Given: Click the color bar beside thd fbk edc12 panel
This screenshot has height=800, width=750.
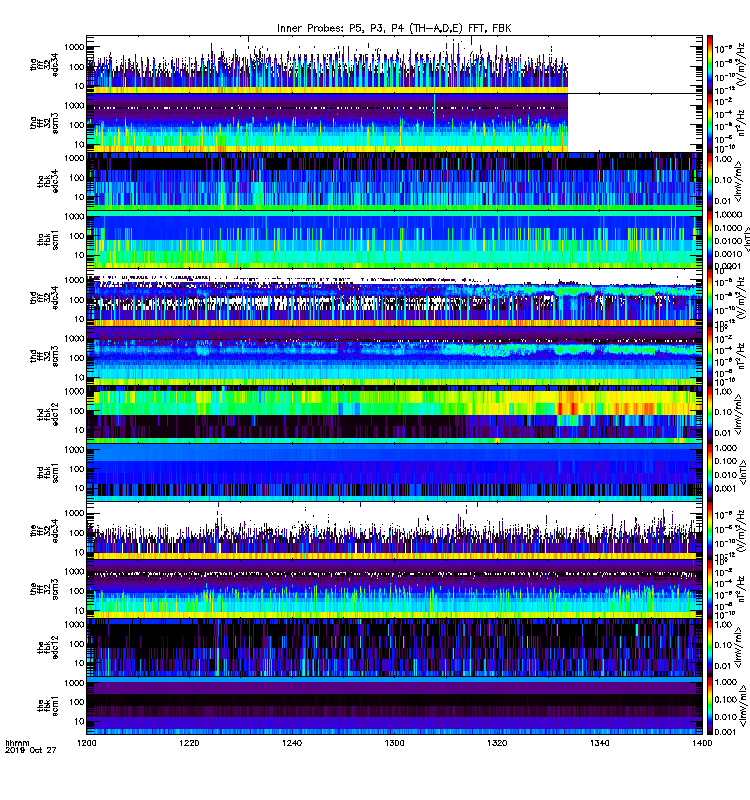Looking at the screenshot, I should coord(709,414).
